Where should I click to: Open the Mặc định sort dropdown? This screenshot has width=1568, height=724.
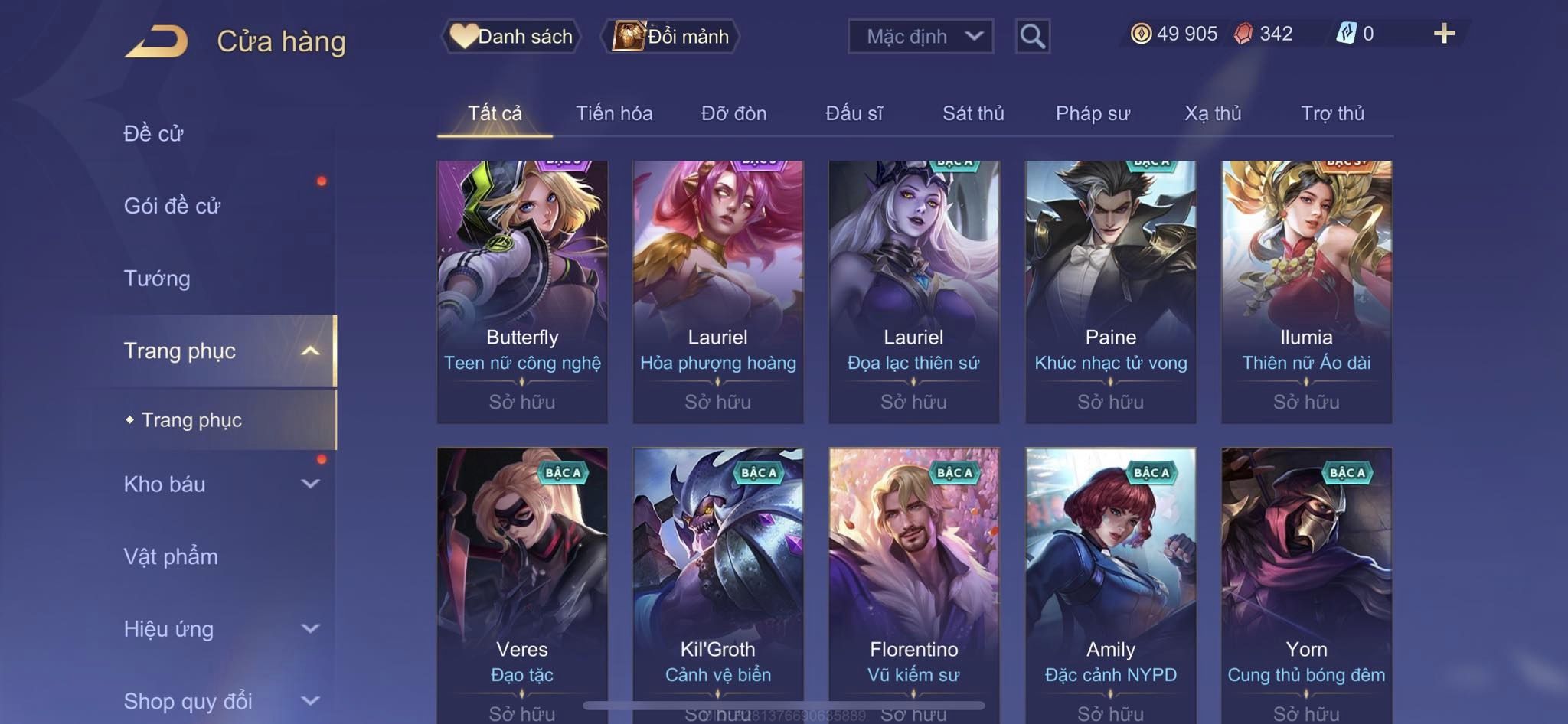[920, 36]
